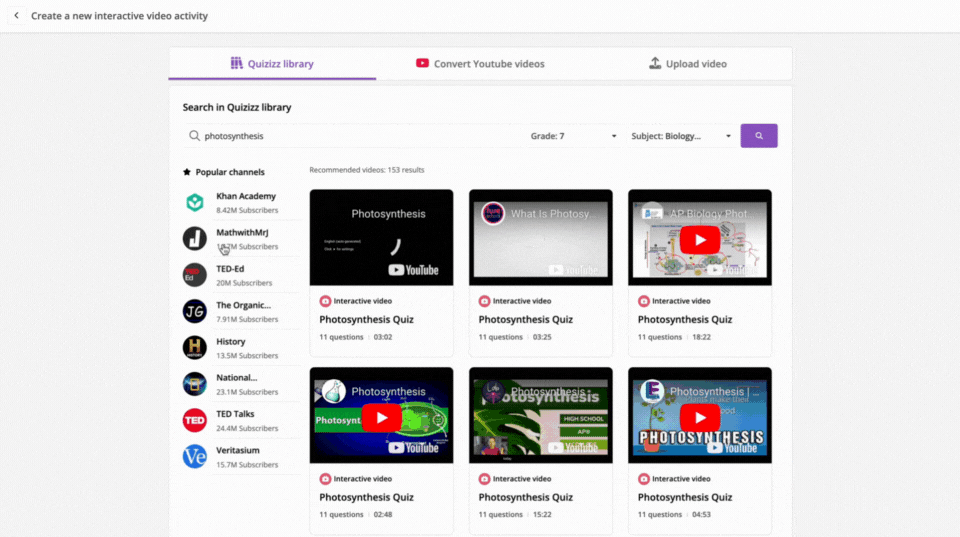The height and width of the screenshot is (537, 960).
Task: Click interactive video icon on 04:53 card
Action: pos(643,479)
